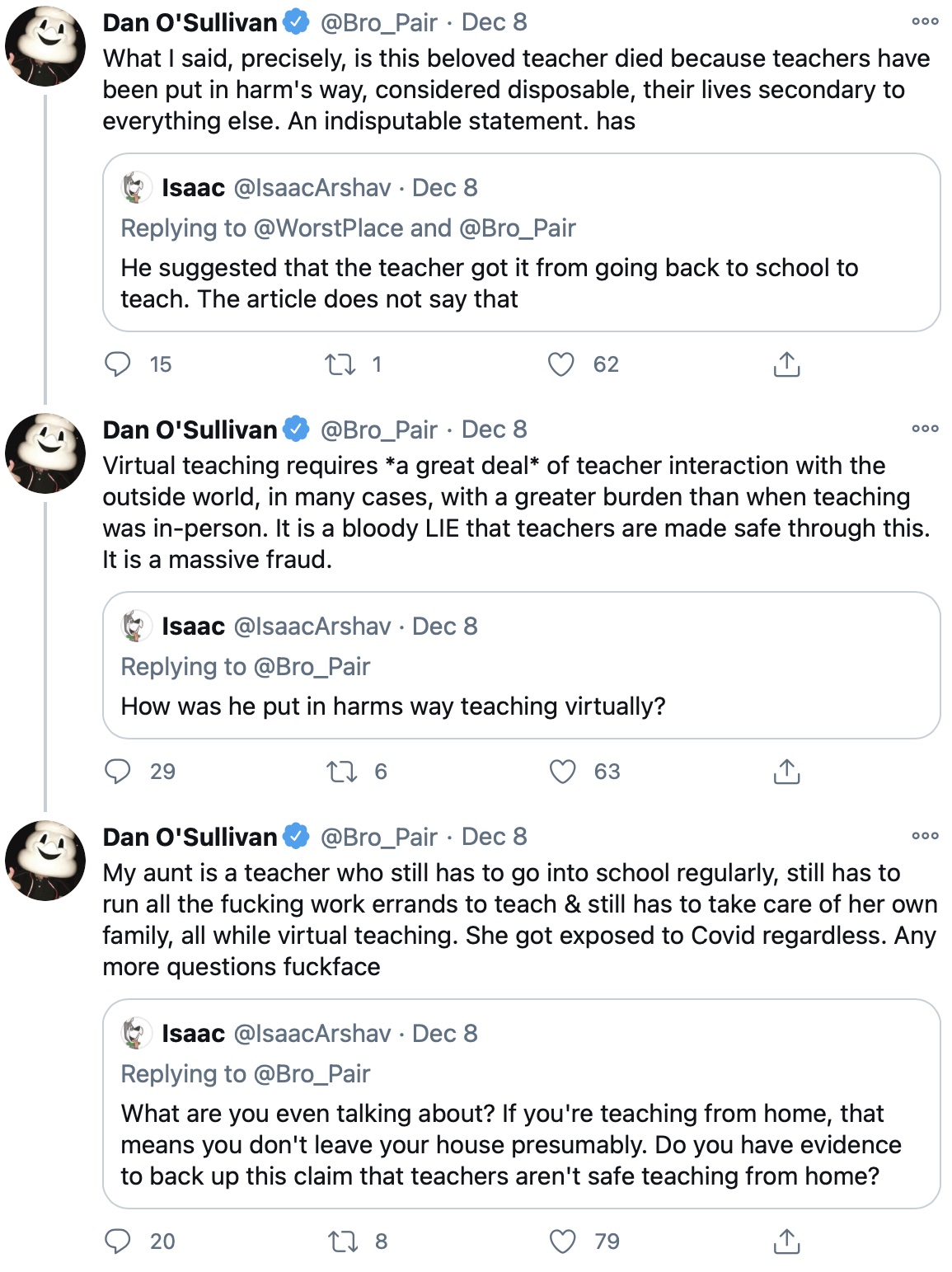Reply to the tweet with 15 replies
Screen dimensions: 952x1272
[118, 364]
